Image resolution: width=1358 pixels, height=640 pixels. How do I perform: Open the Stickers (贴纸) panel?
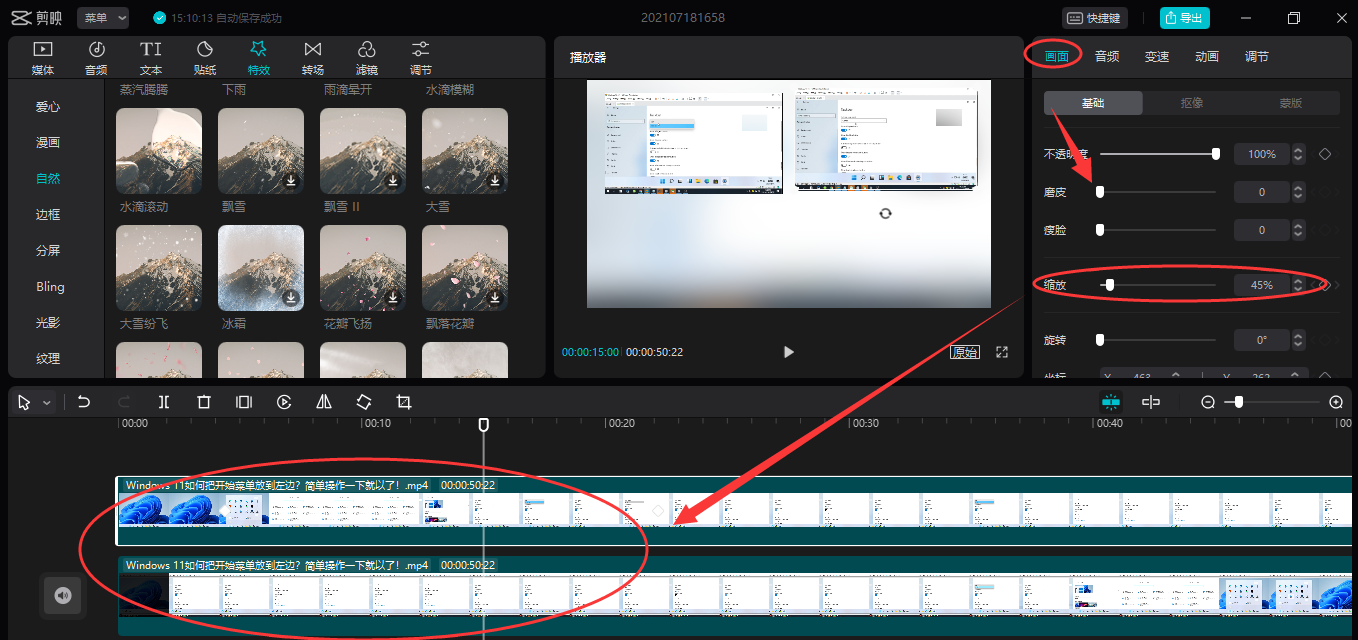point(205,58)
